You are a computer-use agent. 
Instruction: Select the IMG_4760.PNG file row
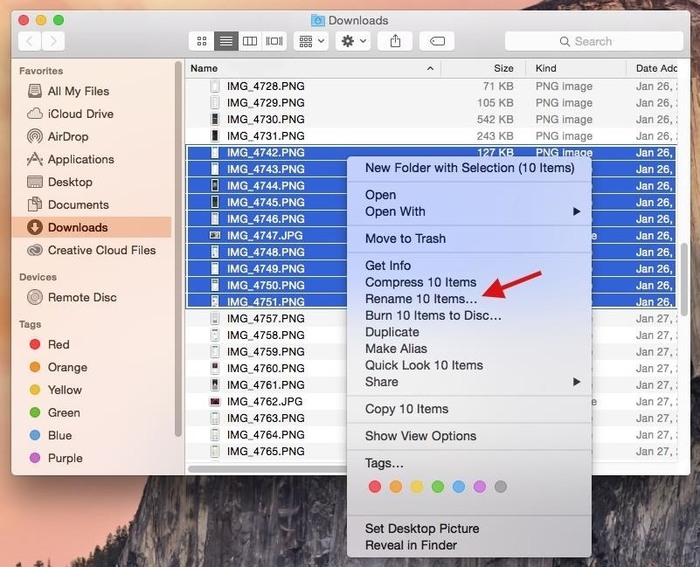click(265, 368)
